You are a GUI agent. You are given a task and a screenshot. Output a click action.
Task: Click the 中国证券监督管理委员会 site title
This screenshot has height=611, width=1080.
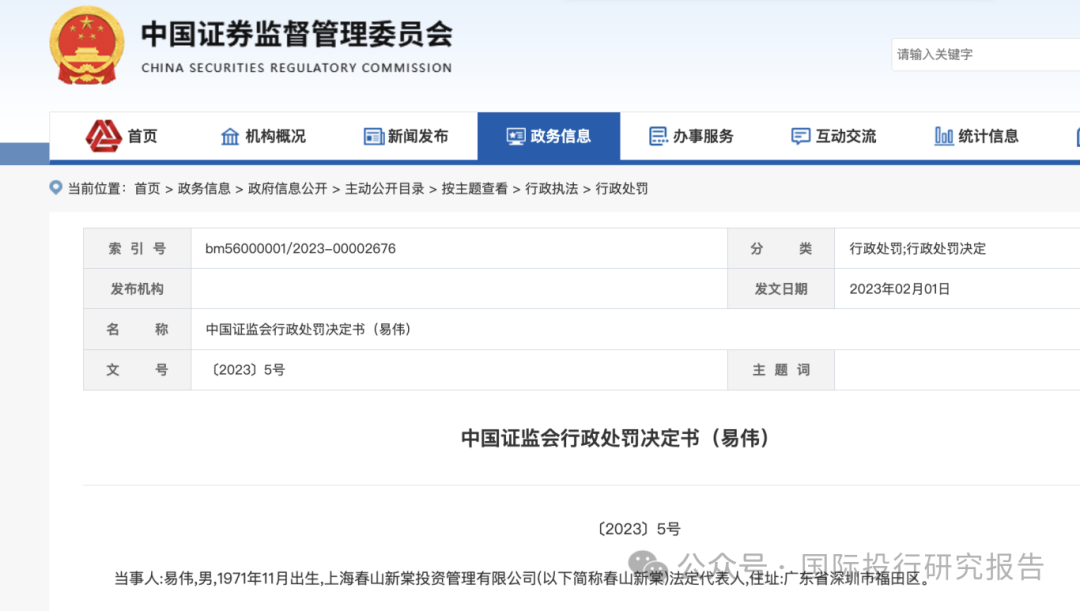click(297, 34)
